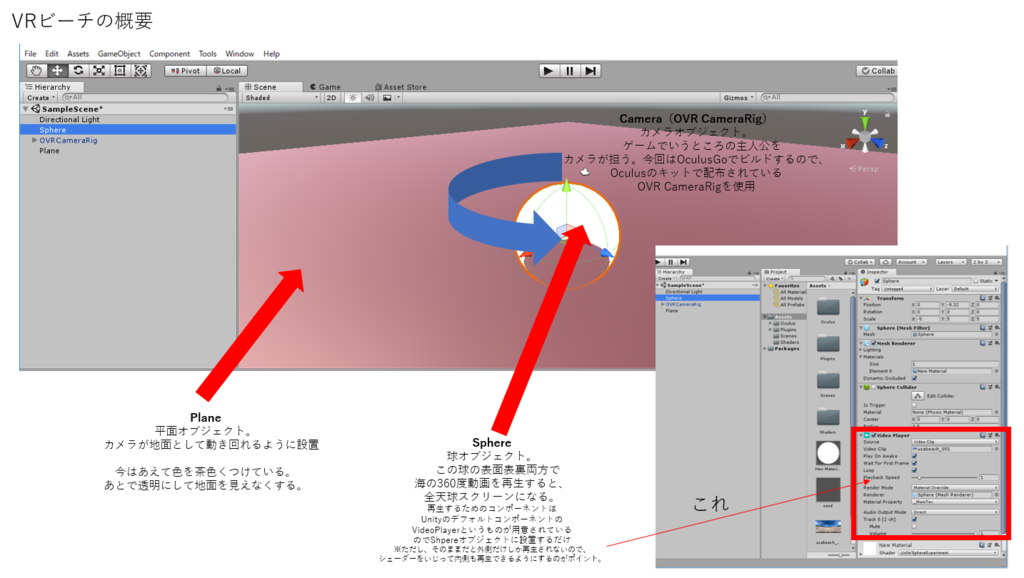1024x578 pixels.
Task: Toggle Is Trigger checkbox
Action: 914,405
